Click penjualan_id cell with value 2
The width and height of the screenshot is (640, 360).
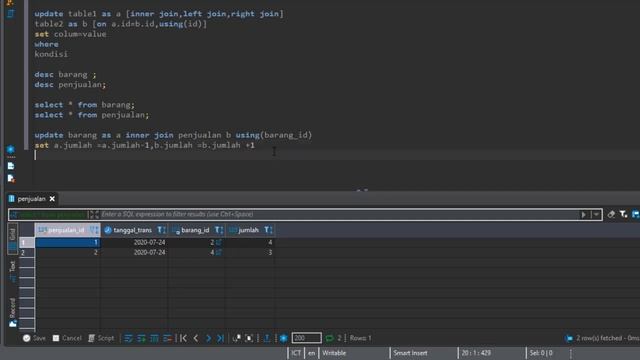(68, 253)
